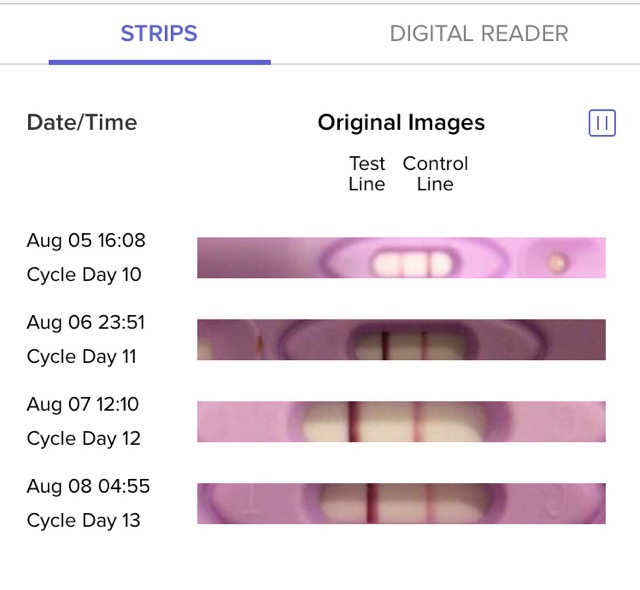Open the Aug 08 04:55 strip image
The image size is (640, 590).
(401, 503)
